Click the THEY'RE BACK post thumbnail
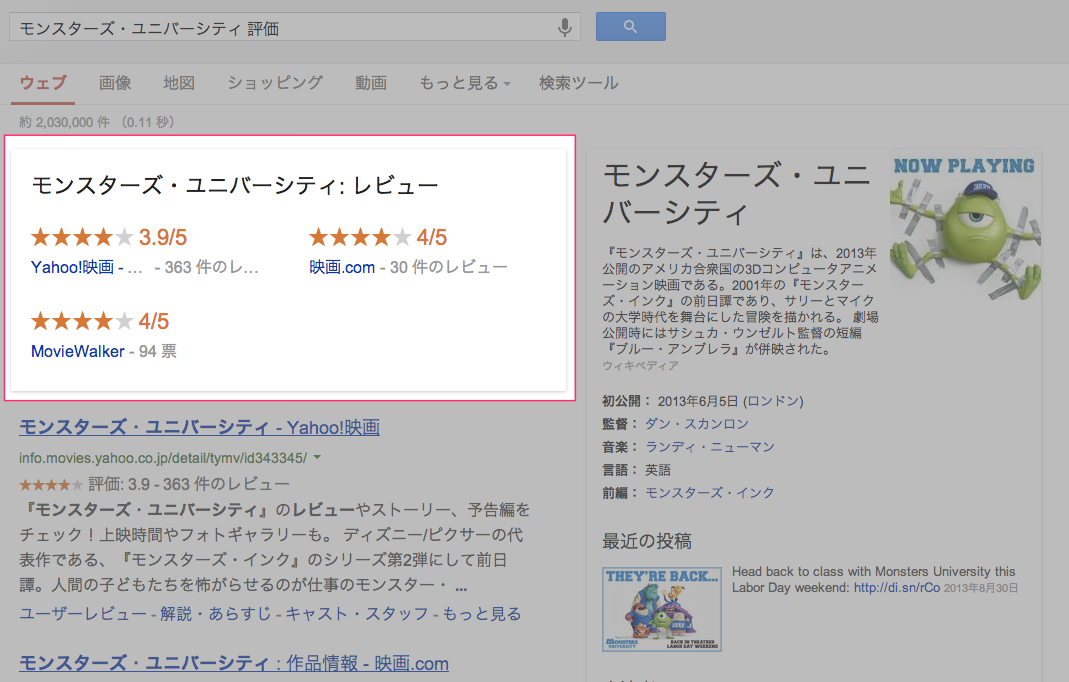Viewport: 1069px width, 682px height. (x=662, y=609)
